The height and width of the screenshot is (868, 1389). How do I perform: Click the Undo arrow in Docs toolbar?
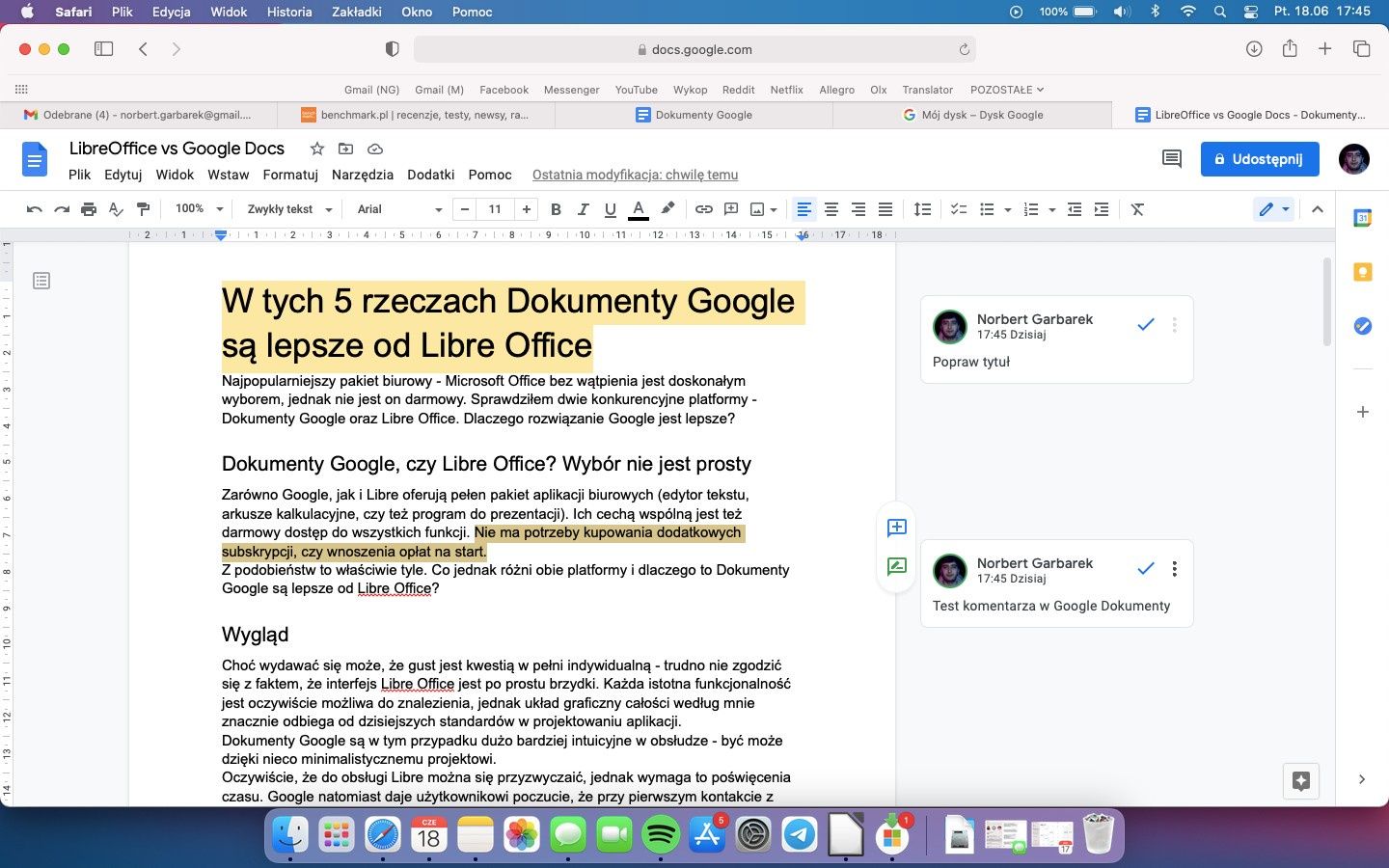pos(35,209)
